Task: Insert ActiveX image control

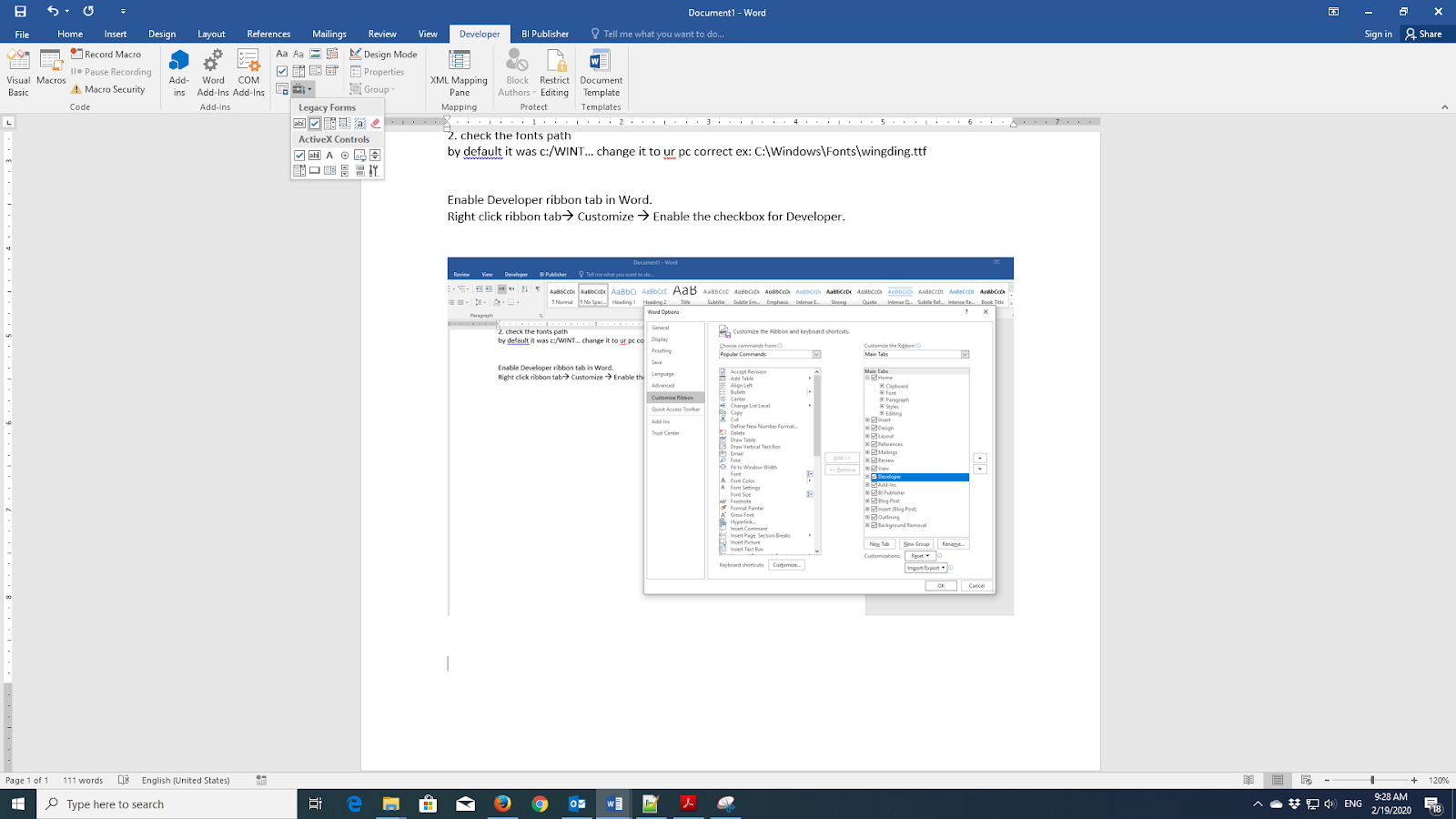Action: [x=359, y=155]
